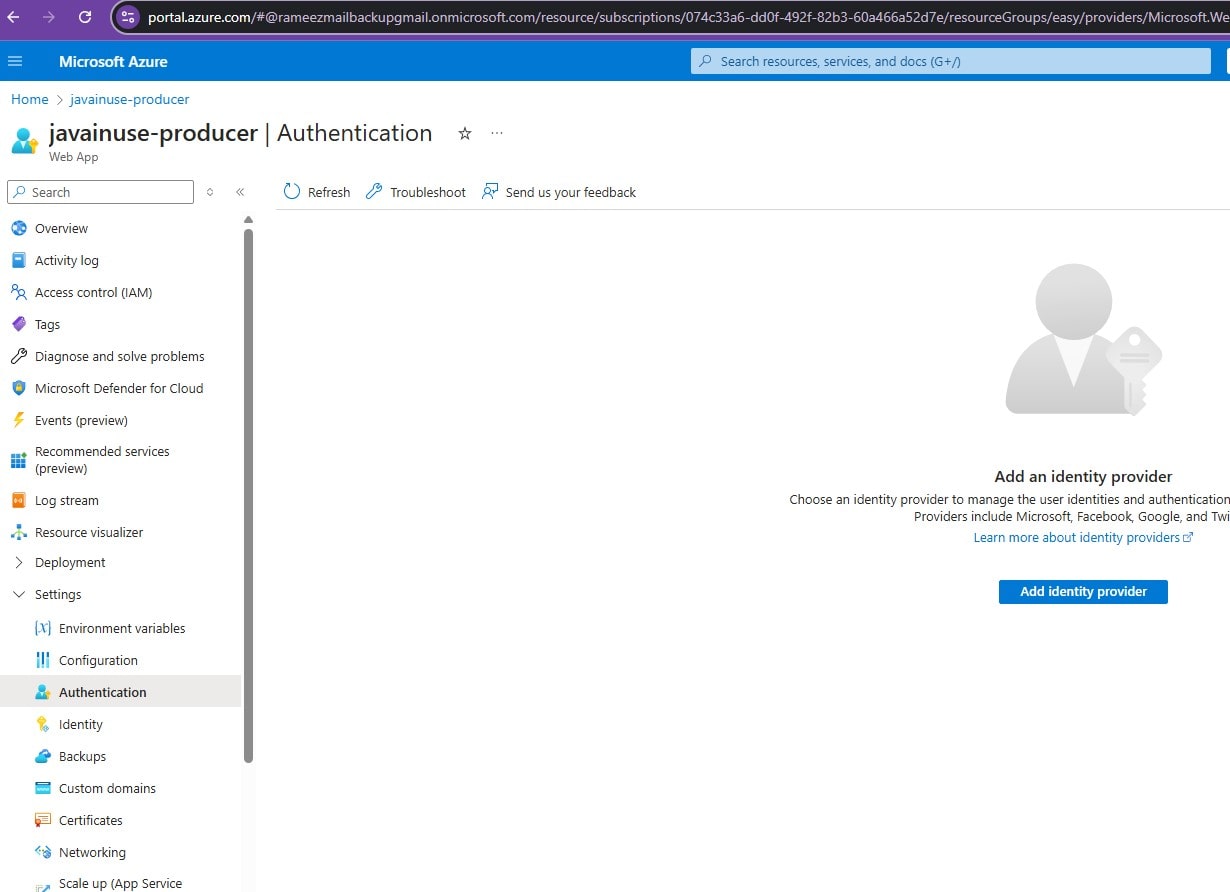Open Scale up (App Service) item
1230x892 pixels.
coord(120,883)
